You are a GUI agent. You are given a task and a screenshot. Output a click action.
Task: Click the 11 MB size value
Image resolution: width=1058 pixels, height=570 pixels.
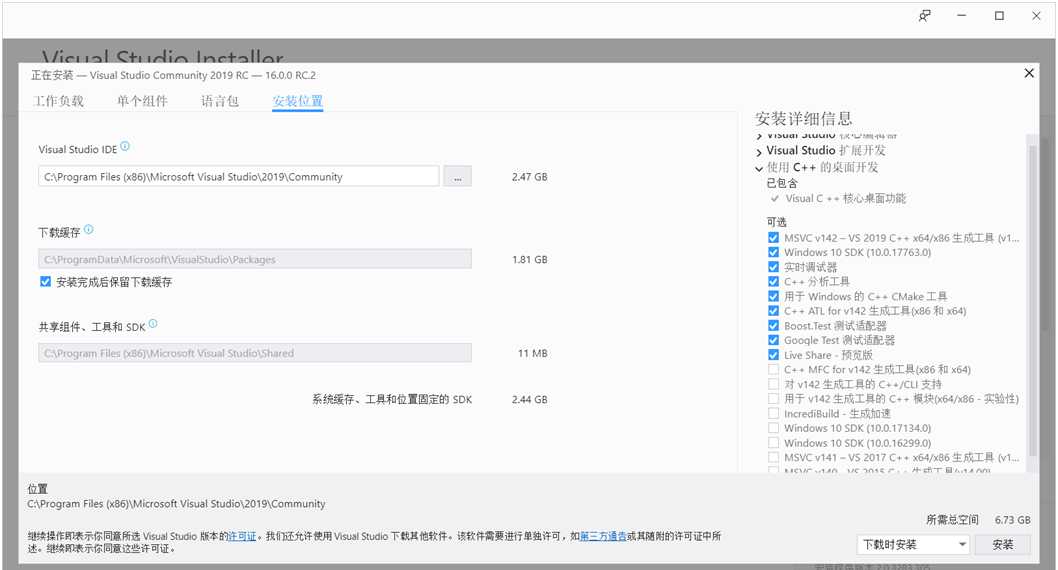[532, 353]
